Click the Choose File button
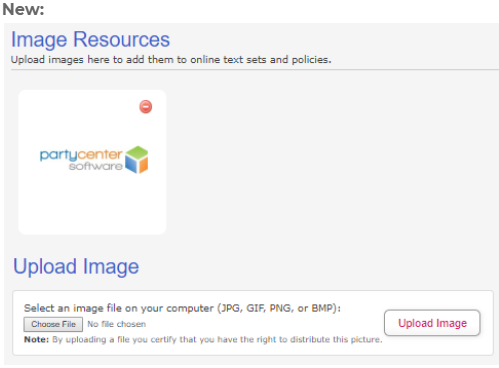499x368 pixels. click(53, 324)
